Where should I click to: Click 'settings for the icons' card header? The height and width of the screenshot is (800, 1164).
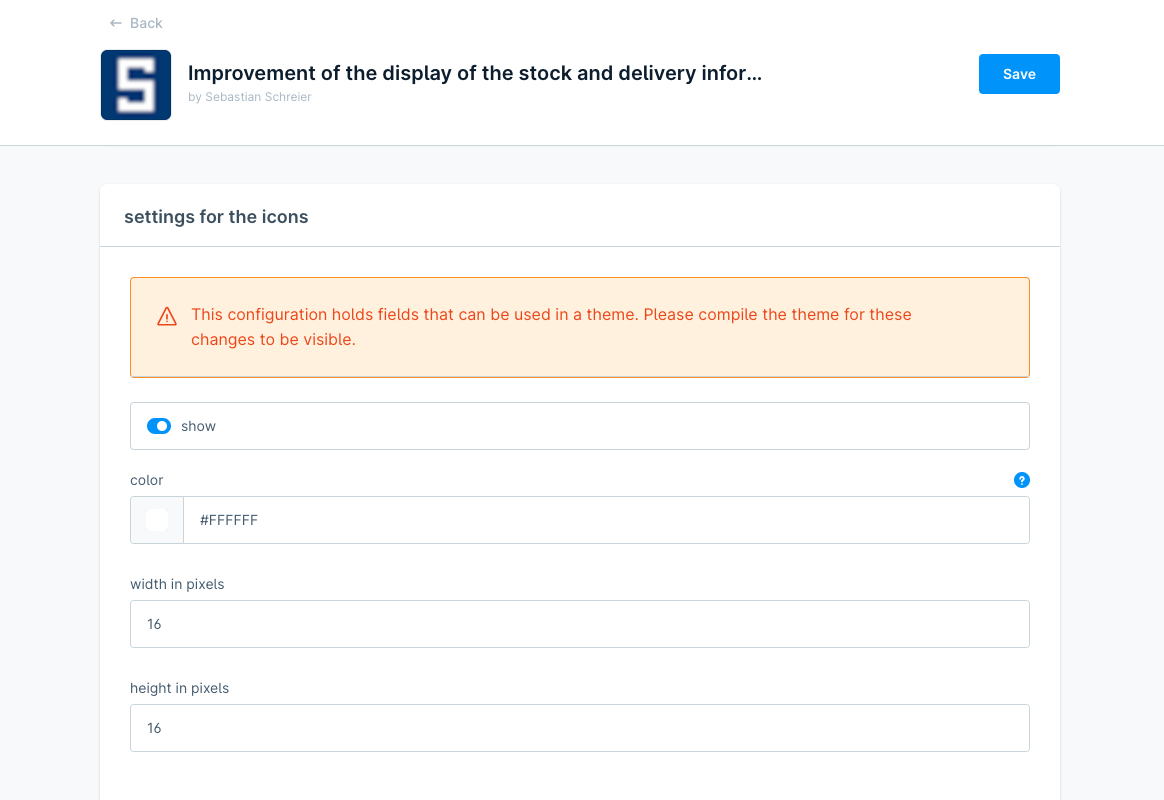click(216, 217)
